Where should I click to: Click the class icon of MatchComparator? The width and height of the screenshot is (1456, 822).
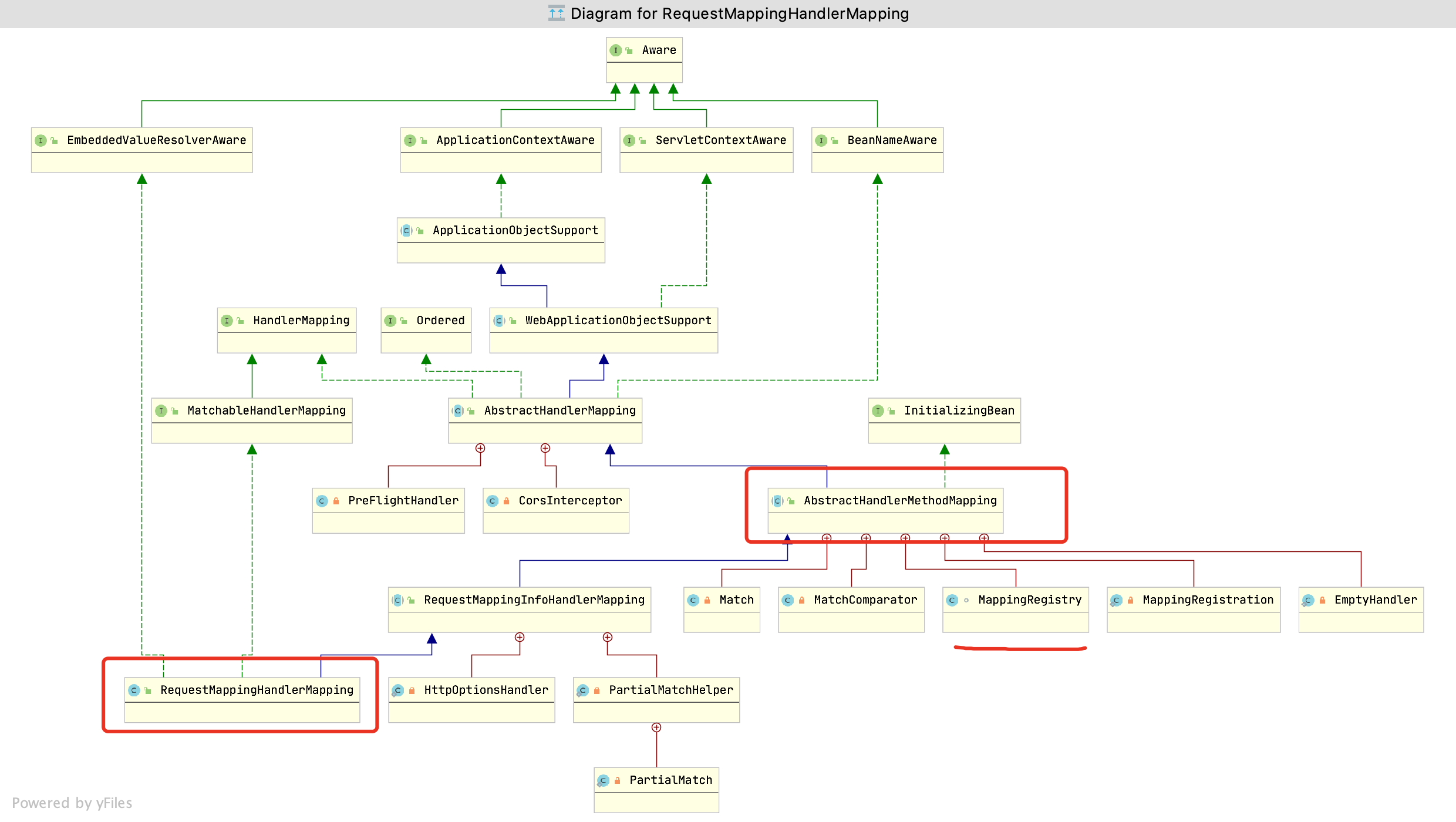coord(788,600)
